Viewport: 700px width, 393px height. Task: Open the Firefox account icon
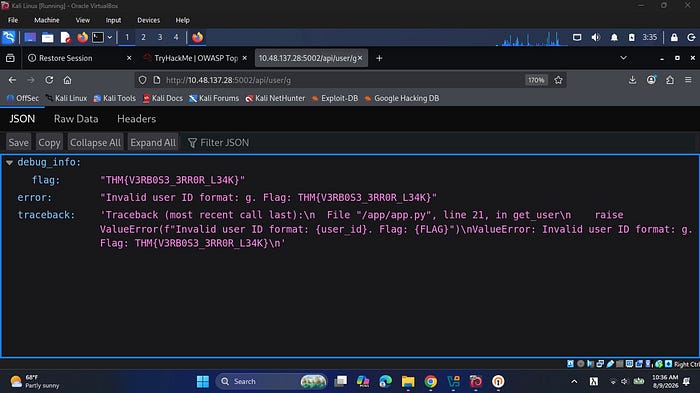pyautogui.click(x=651, y=80)
